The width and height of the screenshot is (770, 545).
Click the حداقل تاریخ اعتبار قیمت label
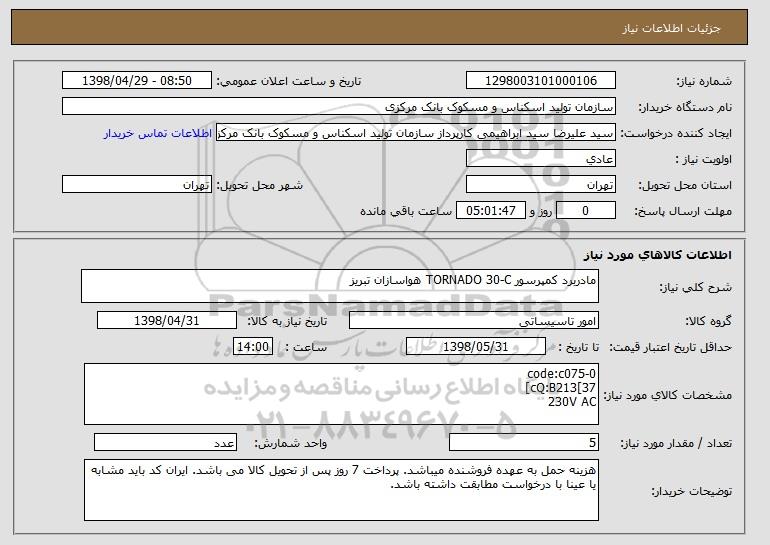[x=670, y=348]
